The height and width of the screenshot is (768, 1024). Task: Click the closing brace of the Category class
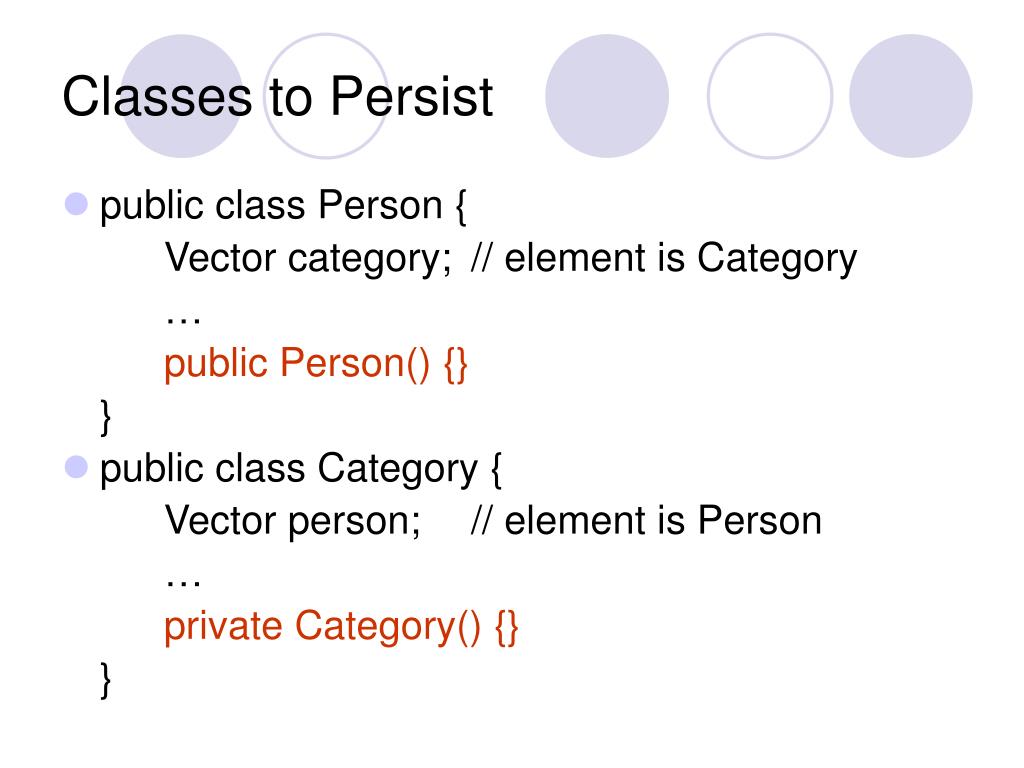coord(106,680)
